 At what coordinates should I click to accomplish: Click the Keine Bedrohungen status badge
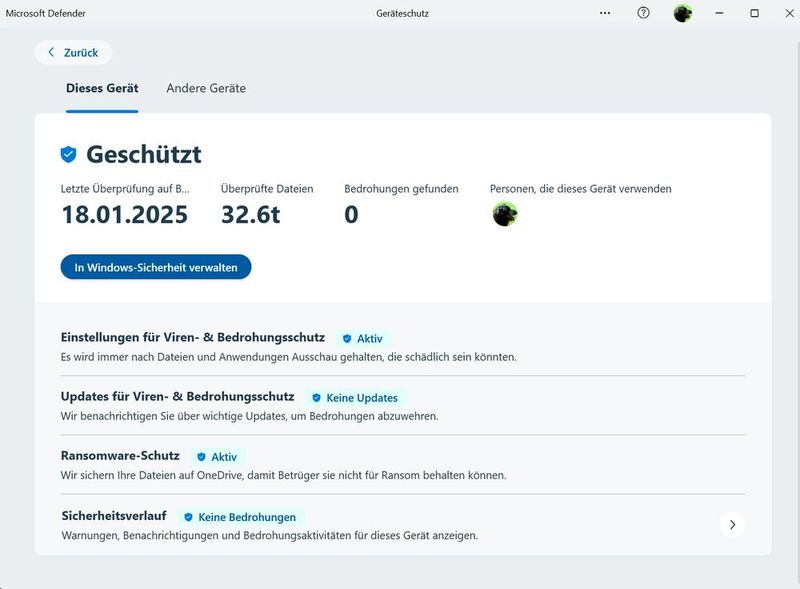[x=240, y=517]
